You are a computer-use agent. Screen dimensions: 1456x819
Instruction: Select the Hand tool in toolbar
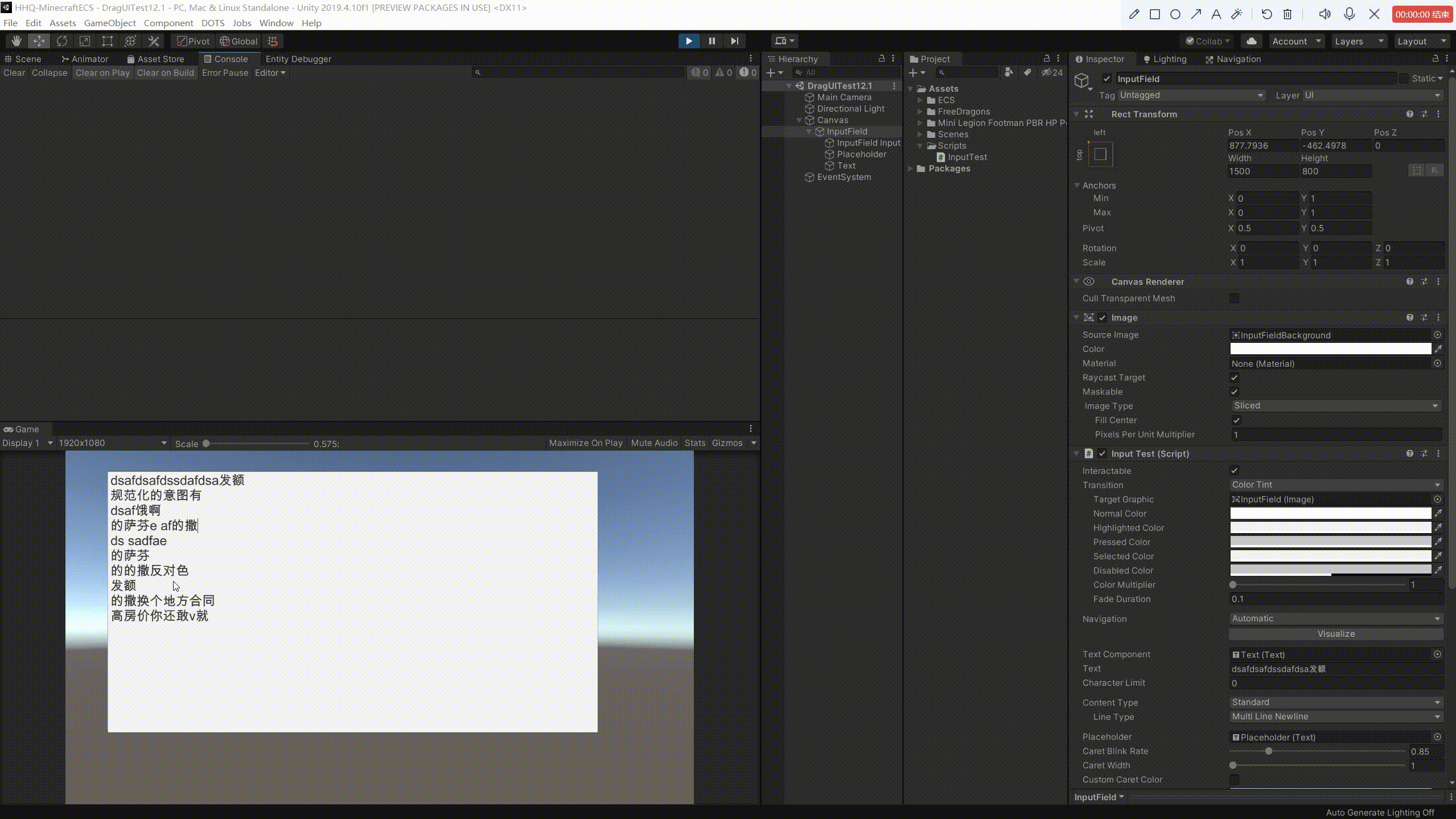tap(16, 41)
